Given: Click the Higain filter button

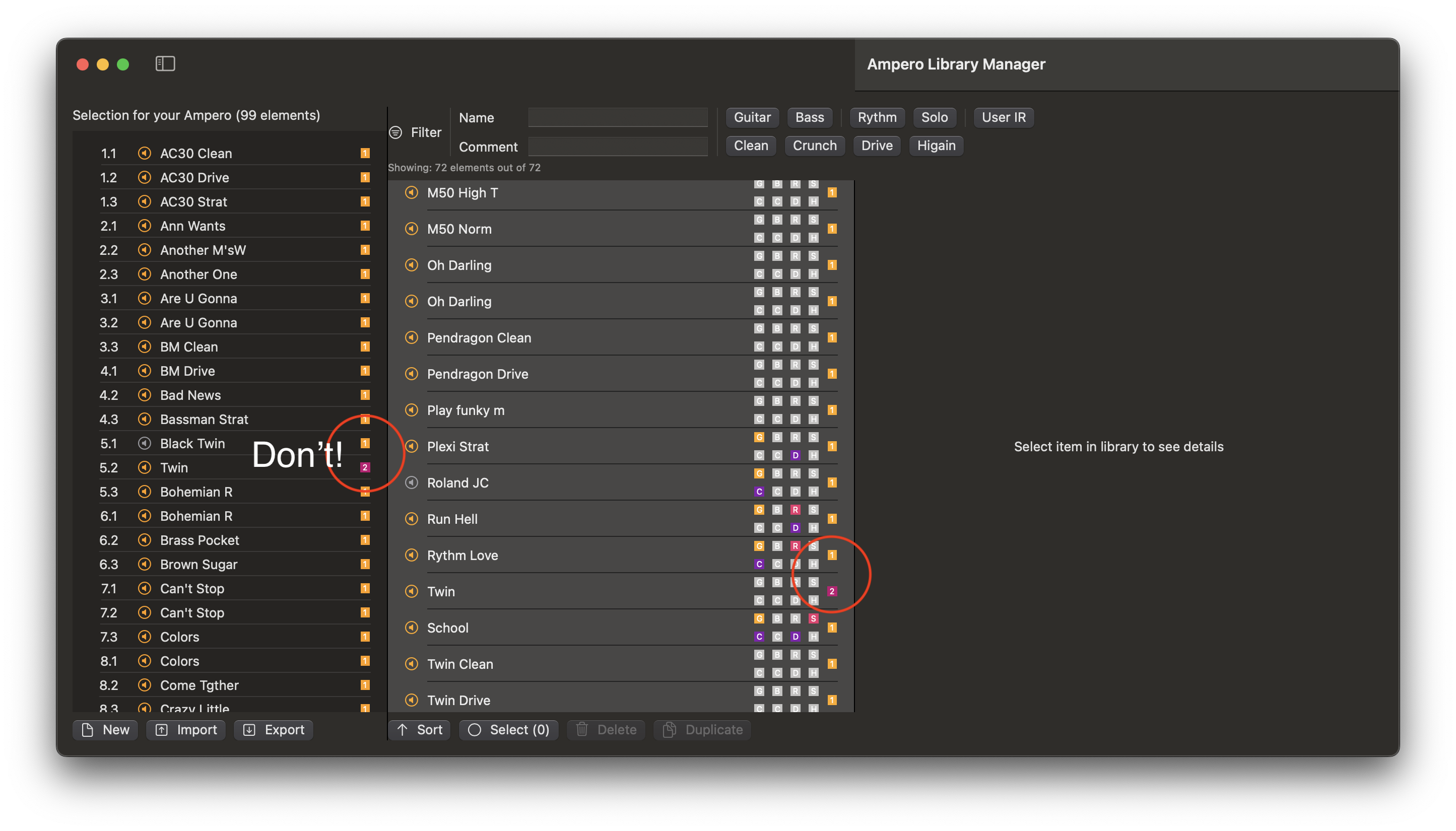Looking at the screenshot, I should pos(935,144).
